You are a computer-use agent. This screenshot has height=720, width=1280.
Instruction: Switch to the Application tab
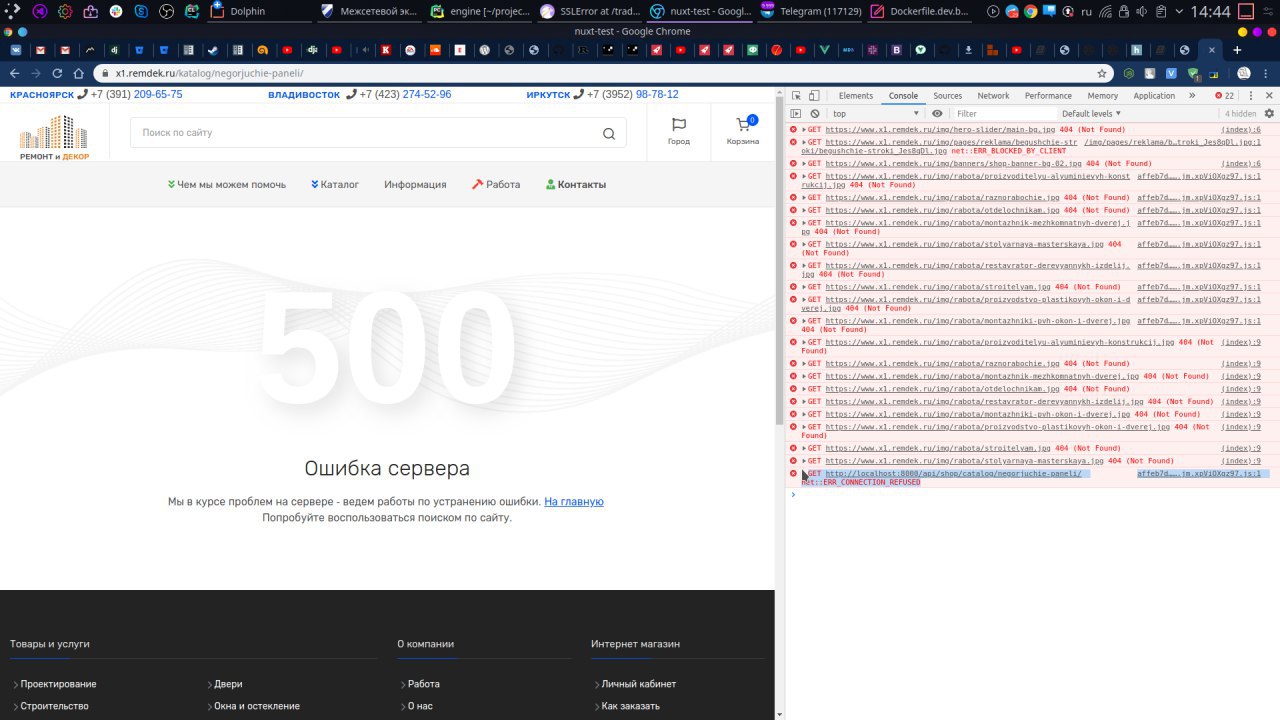coord(1154,96)
